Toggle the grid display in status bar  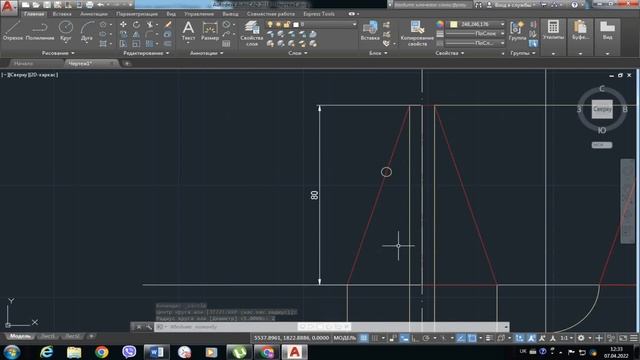[363, 338]
